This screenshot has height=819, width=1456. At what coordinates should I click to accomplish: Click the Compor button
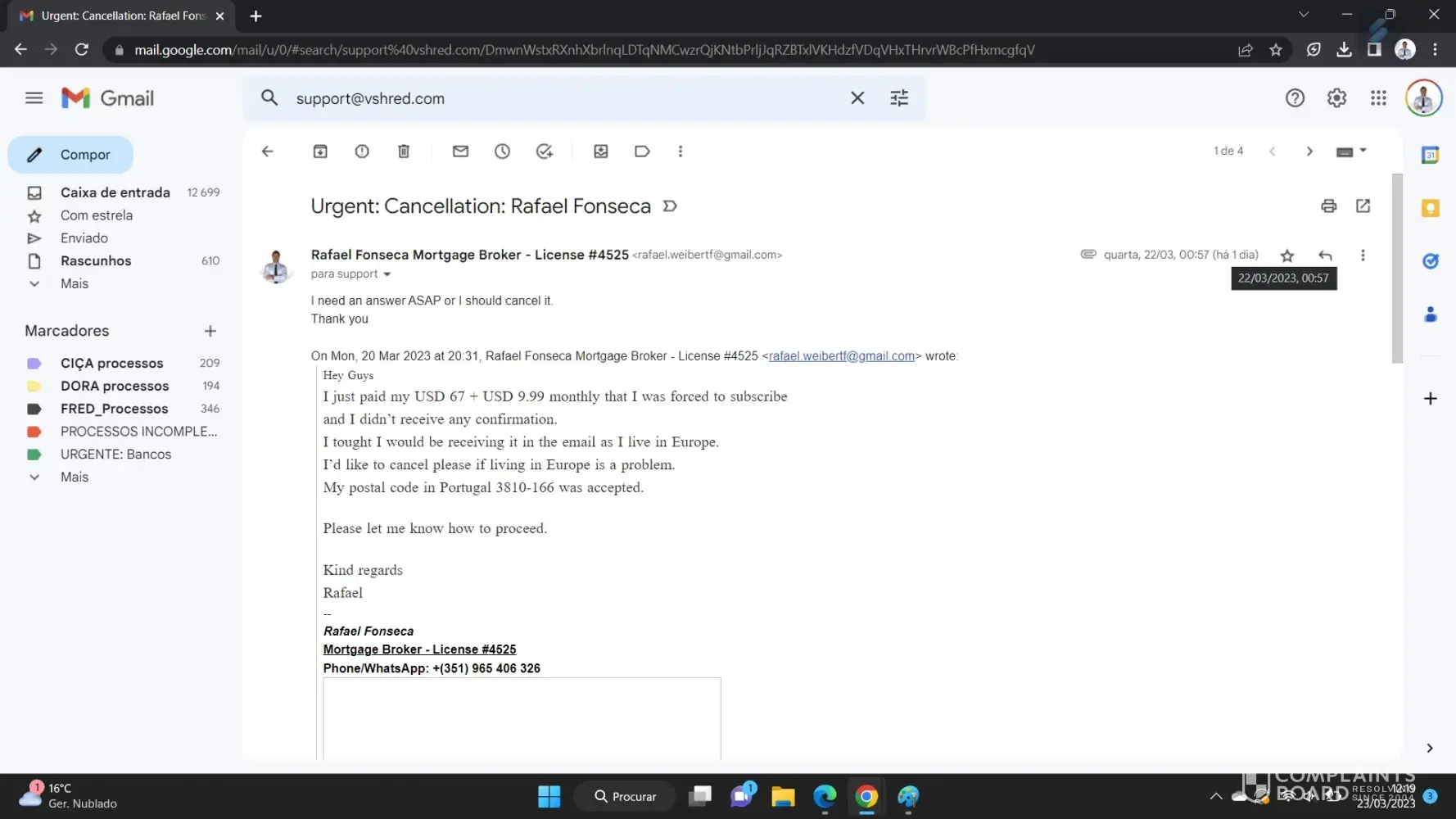70,155
